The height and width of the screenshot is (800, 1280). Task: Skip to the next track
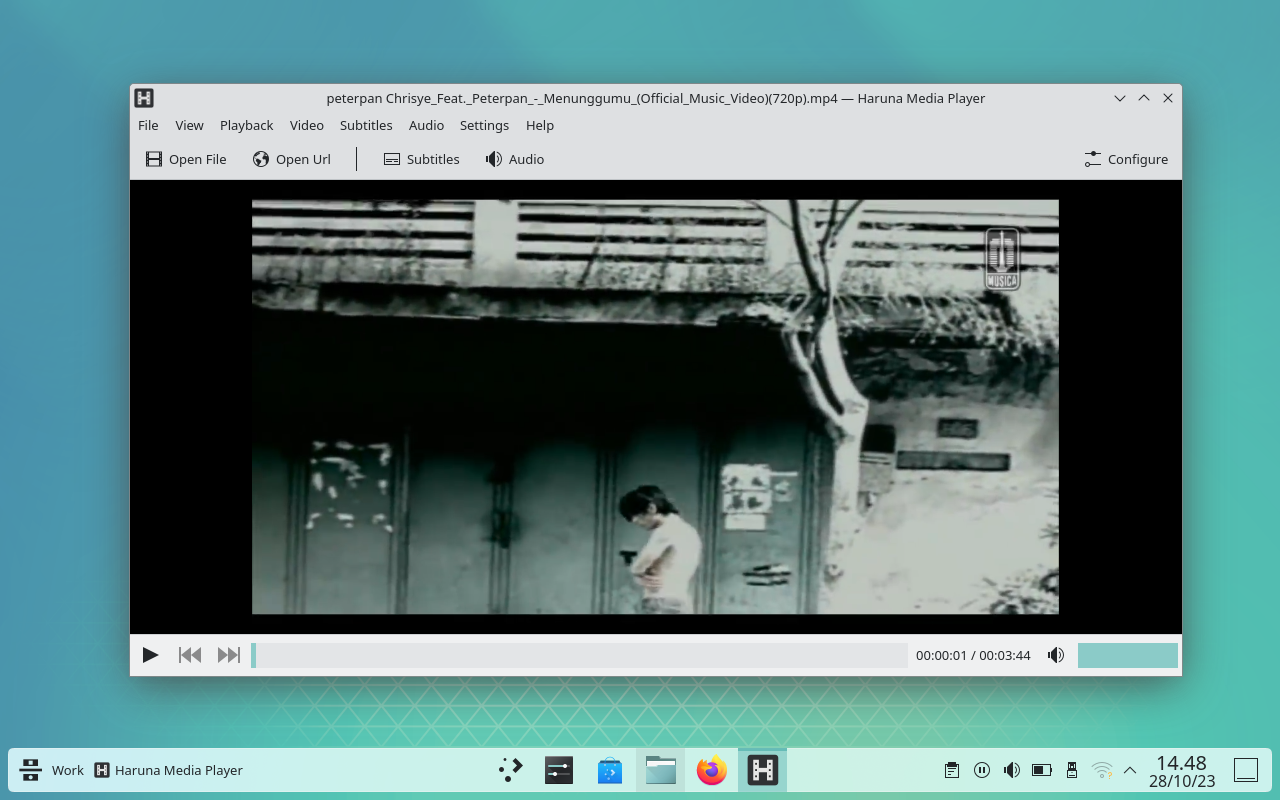point(229,655)
